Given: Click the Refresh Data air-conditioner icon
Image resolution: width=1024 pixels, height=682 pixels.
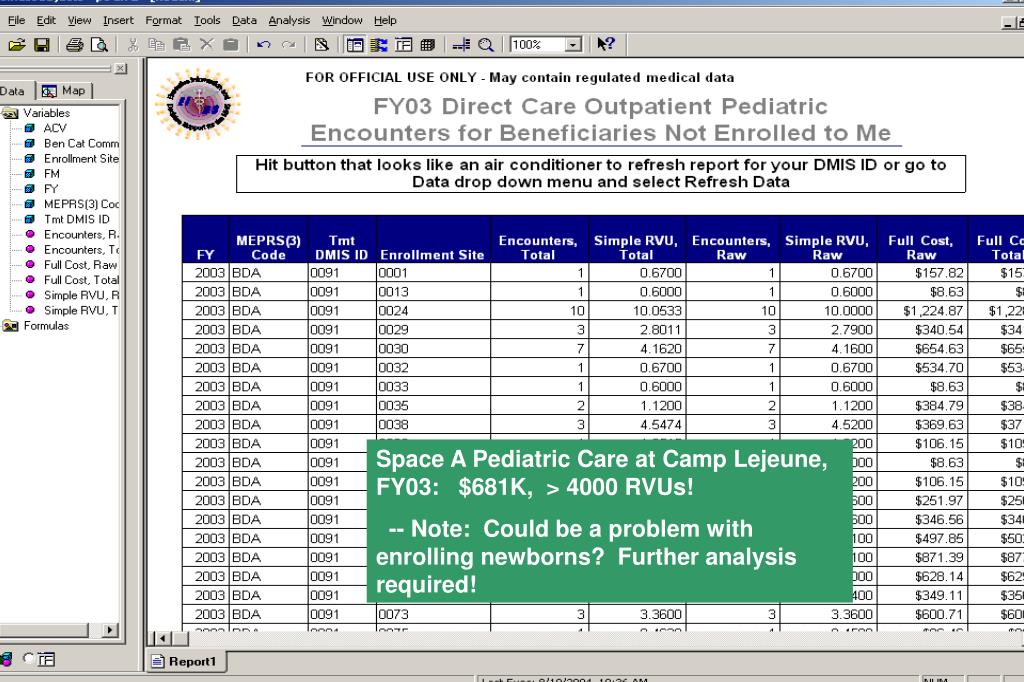Looking at the screenshot, I should pyautogui.click(x=379, y=44).
